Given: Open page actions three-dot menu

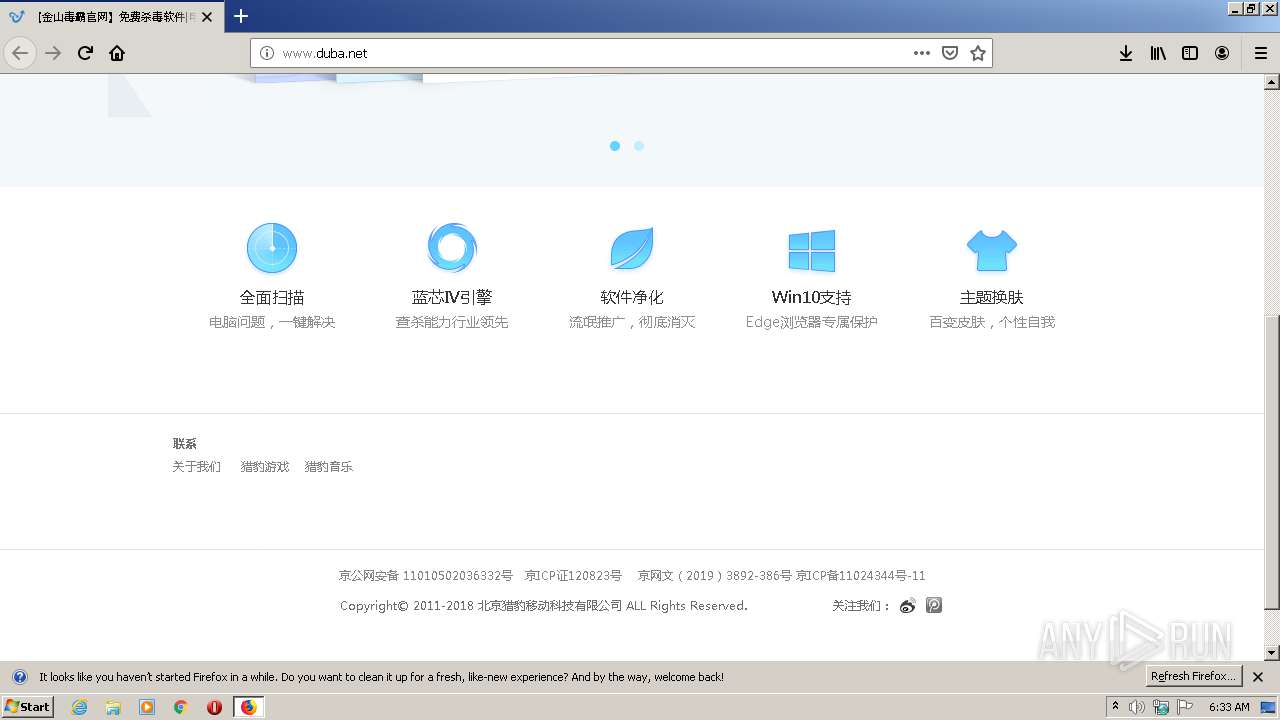Looking at the screenshot, I should pyautogui.click(x=922, y=53).
